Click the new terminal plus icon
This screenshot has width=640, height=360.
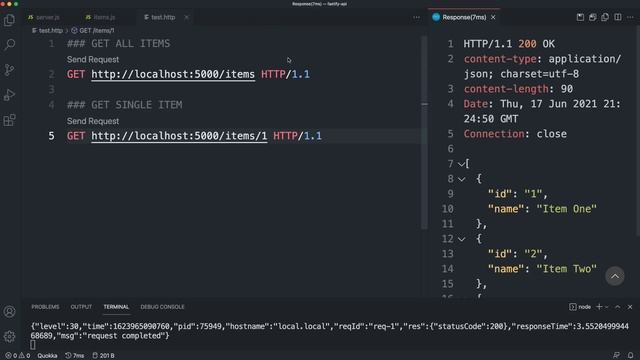[599, 307]
